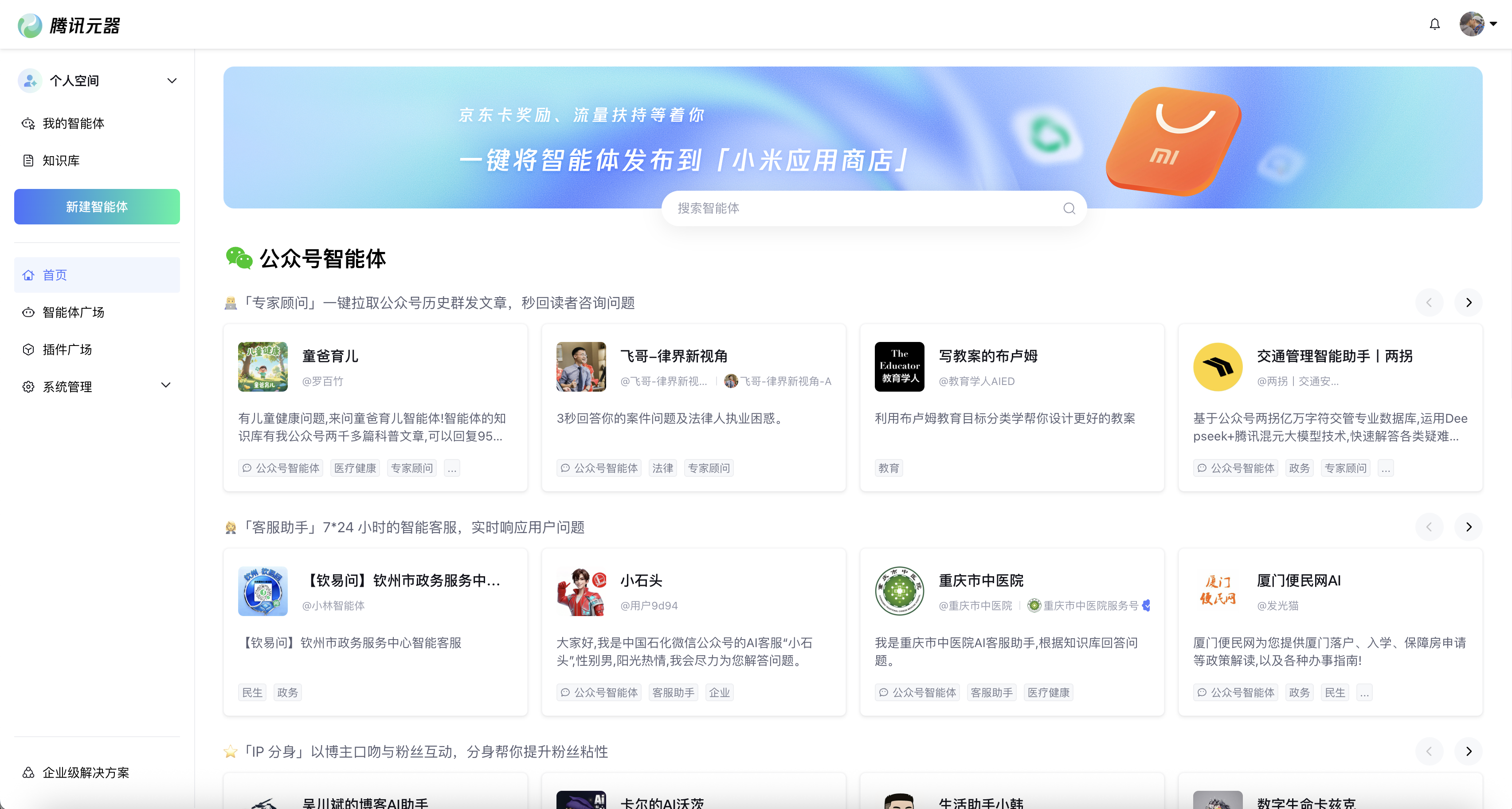Open the notification bell
This screenshot has width=1512, height=809.
click(1434, 24)
